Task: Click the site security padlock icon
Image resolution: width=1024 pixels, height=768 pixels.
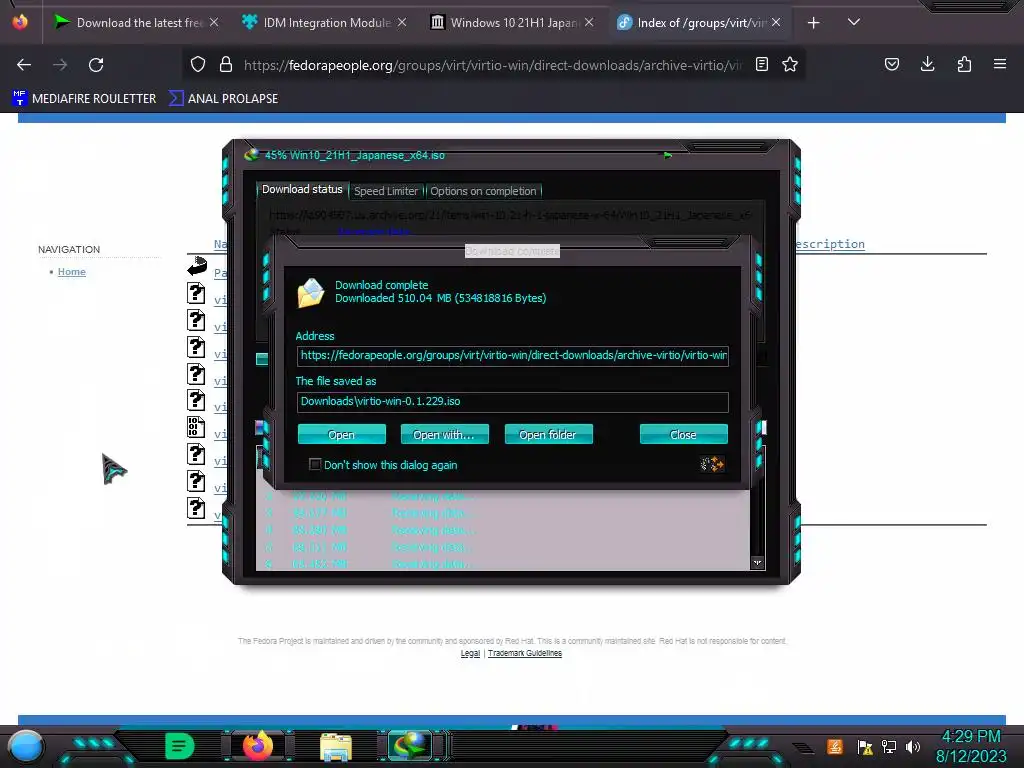Action: (226, 64)
